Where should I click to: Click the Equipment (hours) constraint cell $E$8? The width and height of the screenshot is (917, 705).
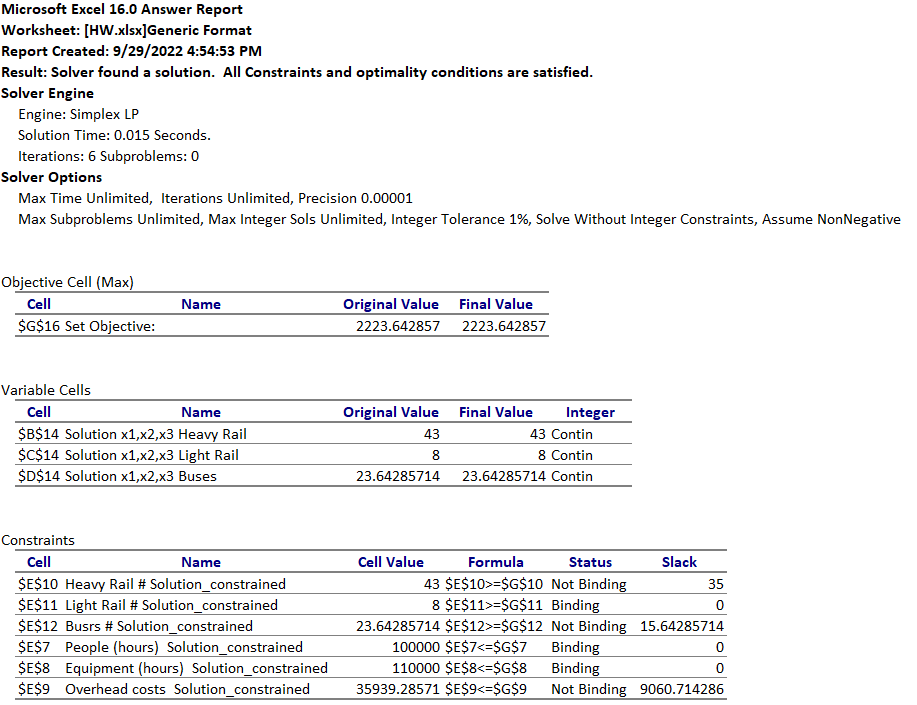(37, 668)
